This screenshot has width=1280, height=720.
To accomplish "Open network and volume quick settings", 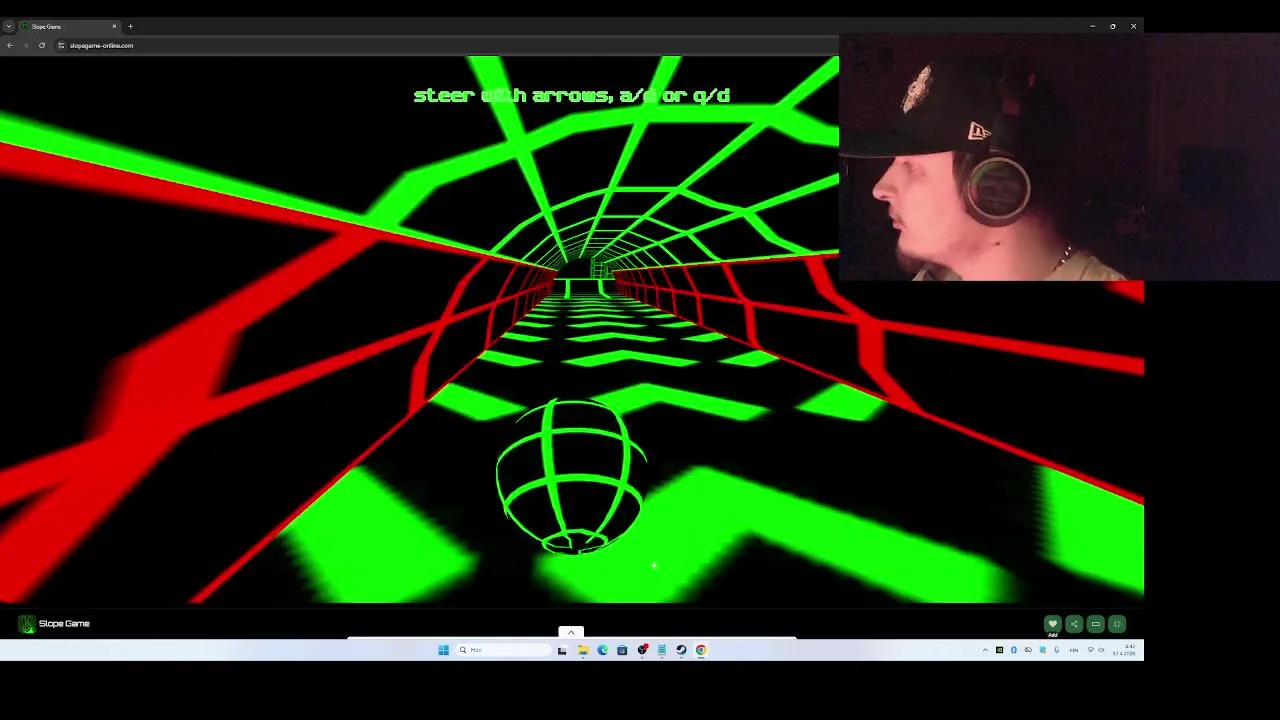I will [1095, 650].
